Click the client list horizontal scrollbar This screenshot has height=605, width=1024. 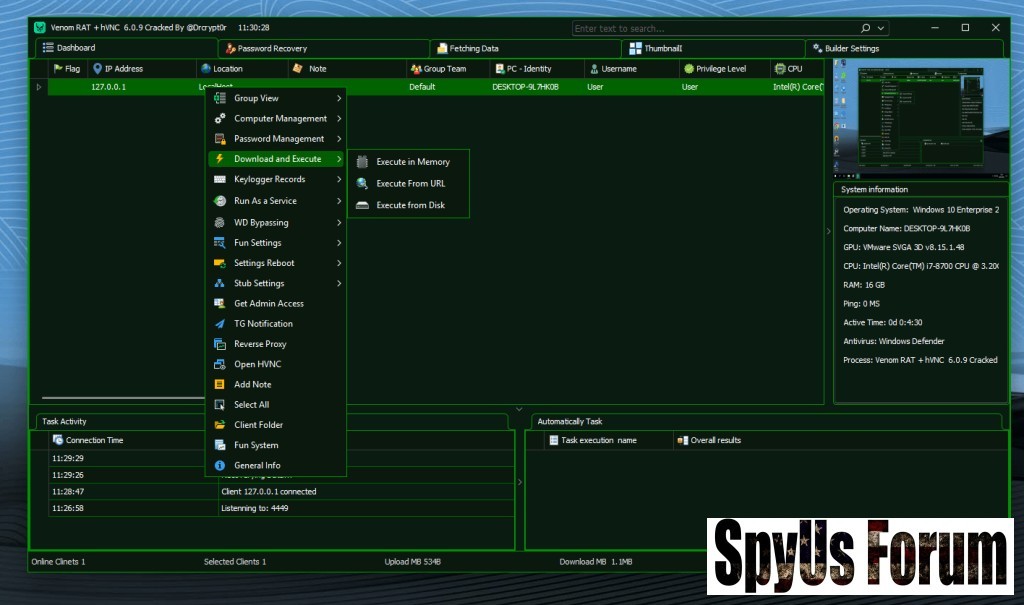(x=120, y=399)
